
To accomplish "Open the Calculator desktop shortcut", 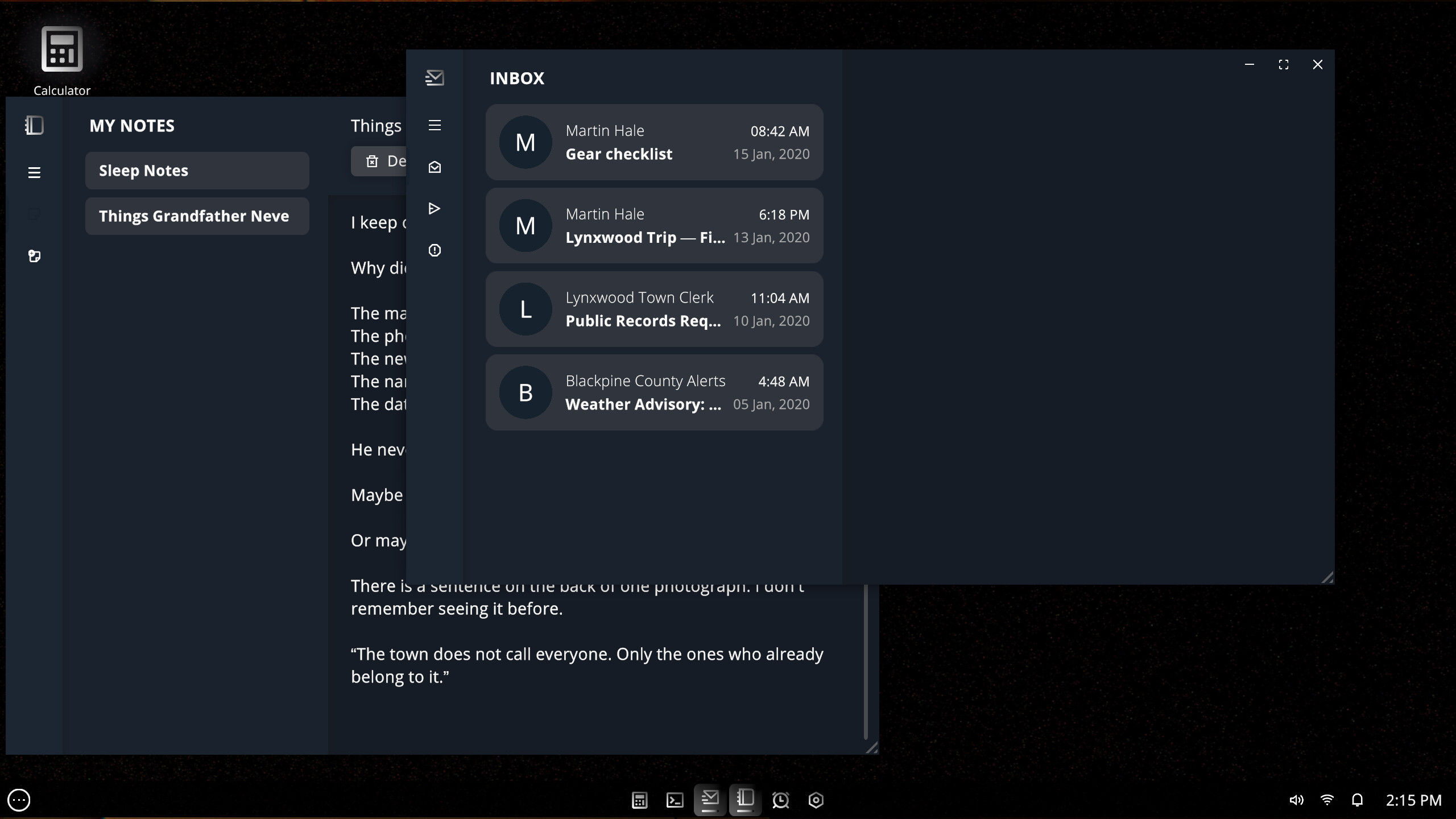I will [61, 61].
